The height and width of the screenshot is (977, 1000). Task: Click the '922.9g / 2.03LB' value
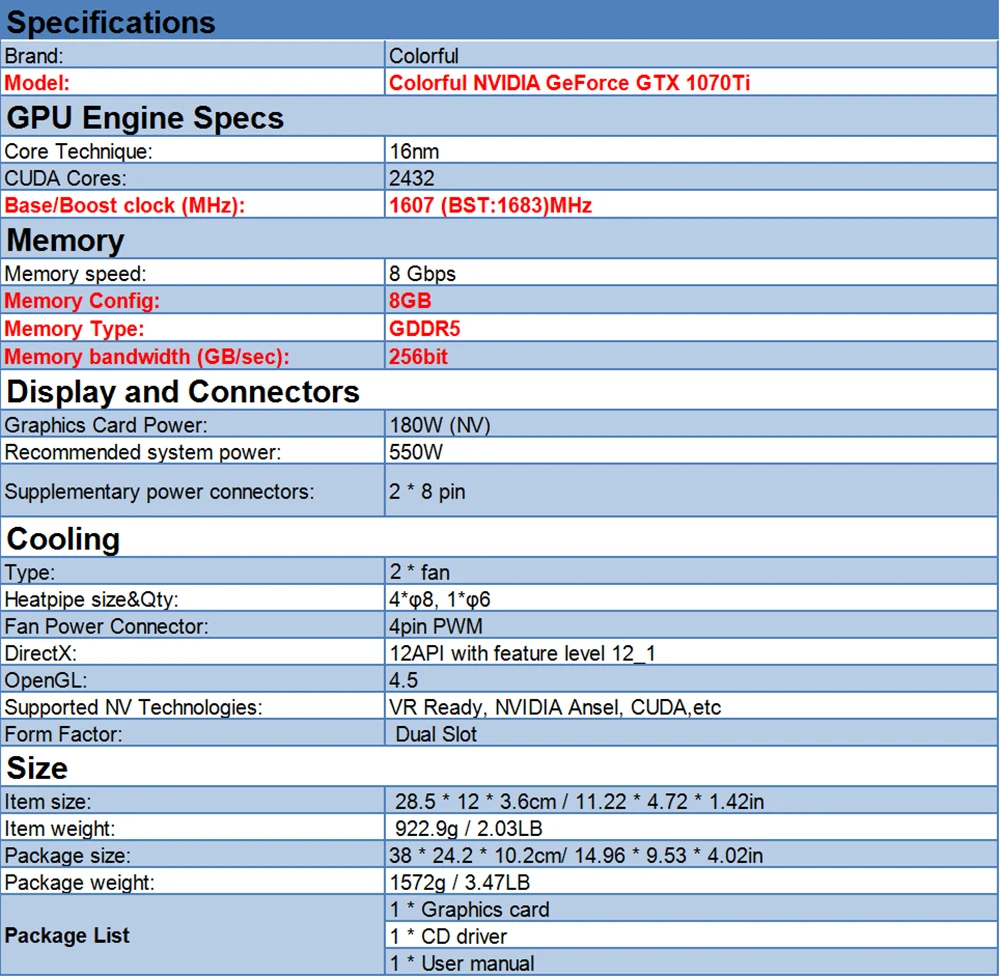[x=469, y=829]
